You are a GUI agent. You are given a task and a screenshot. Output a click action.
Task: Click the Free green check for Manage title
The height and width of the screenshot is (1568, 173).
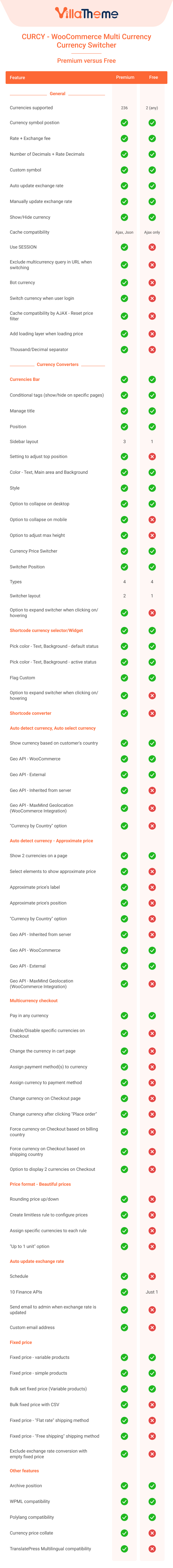152,411
